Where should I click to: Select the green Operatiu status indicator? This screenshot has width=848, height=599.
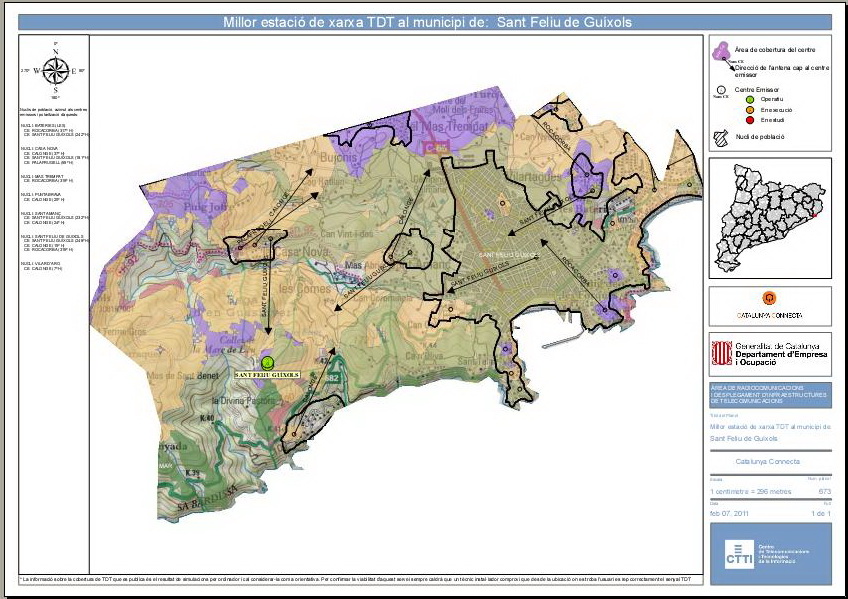[x=750, y=100]
